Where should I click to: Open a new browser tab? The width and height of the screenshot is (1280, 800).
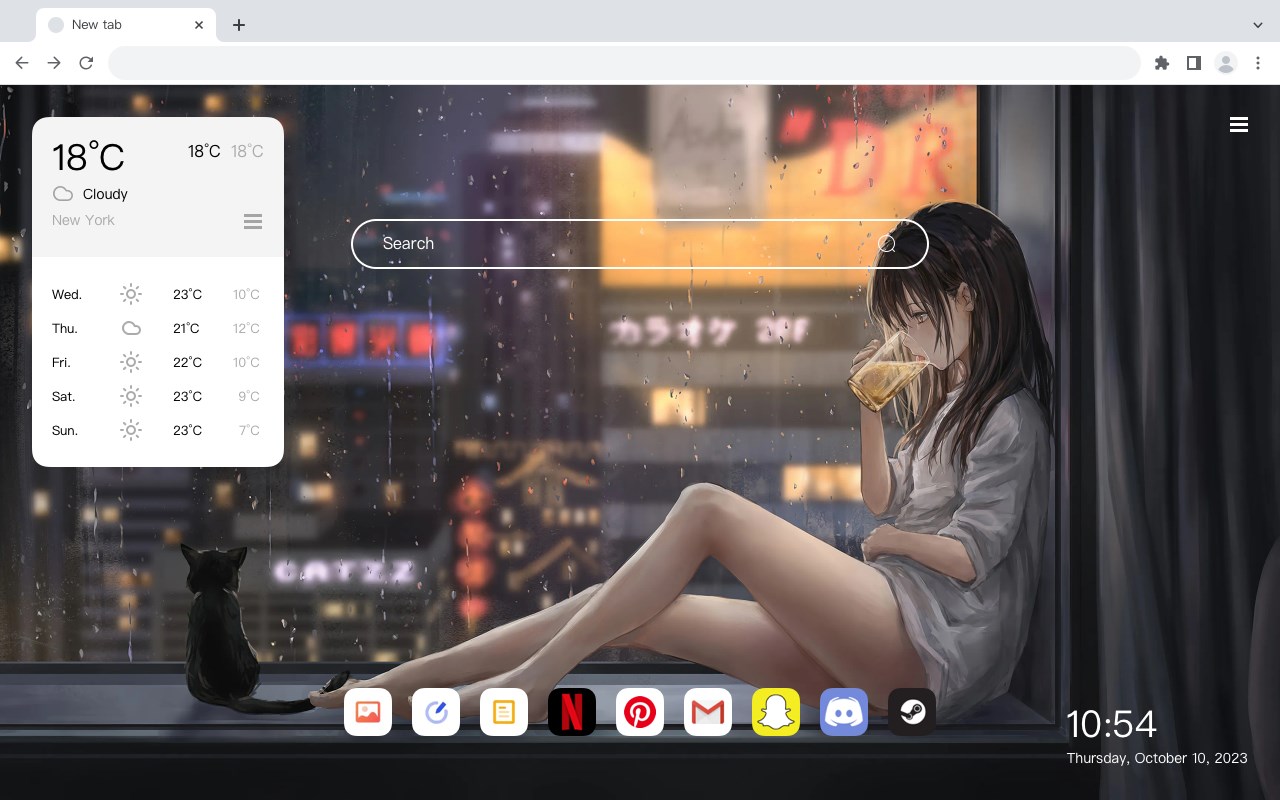[x=238, y=25]
